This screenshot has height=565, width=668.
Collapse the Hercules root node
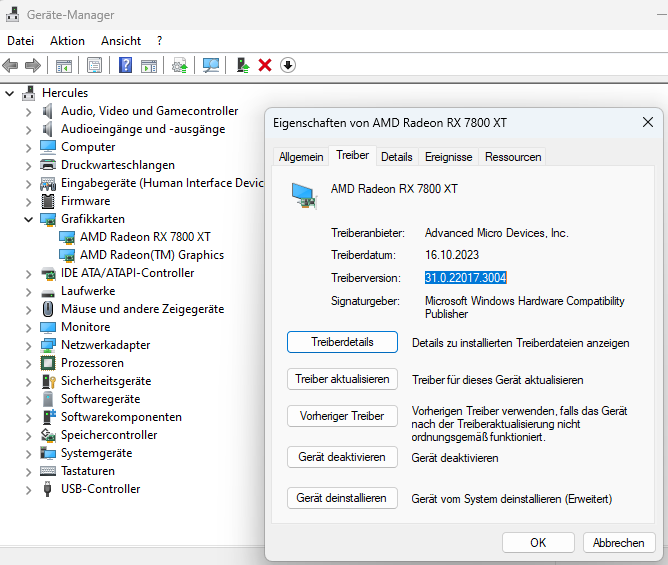[10, 93]
